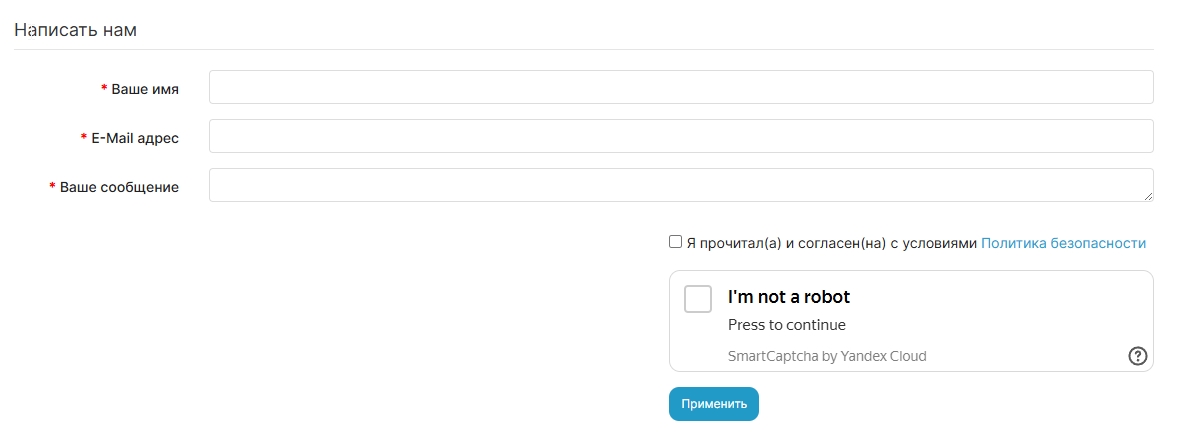Focus the Ваше имя input field
1183x440 pixels.
pyautogui.click(x=680, y=87)
